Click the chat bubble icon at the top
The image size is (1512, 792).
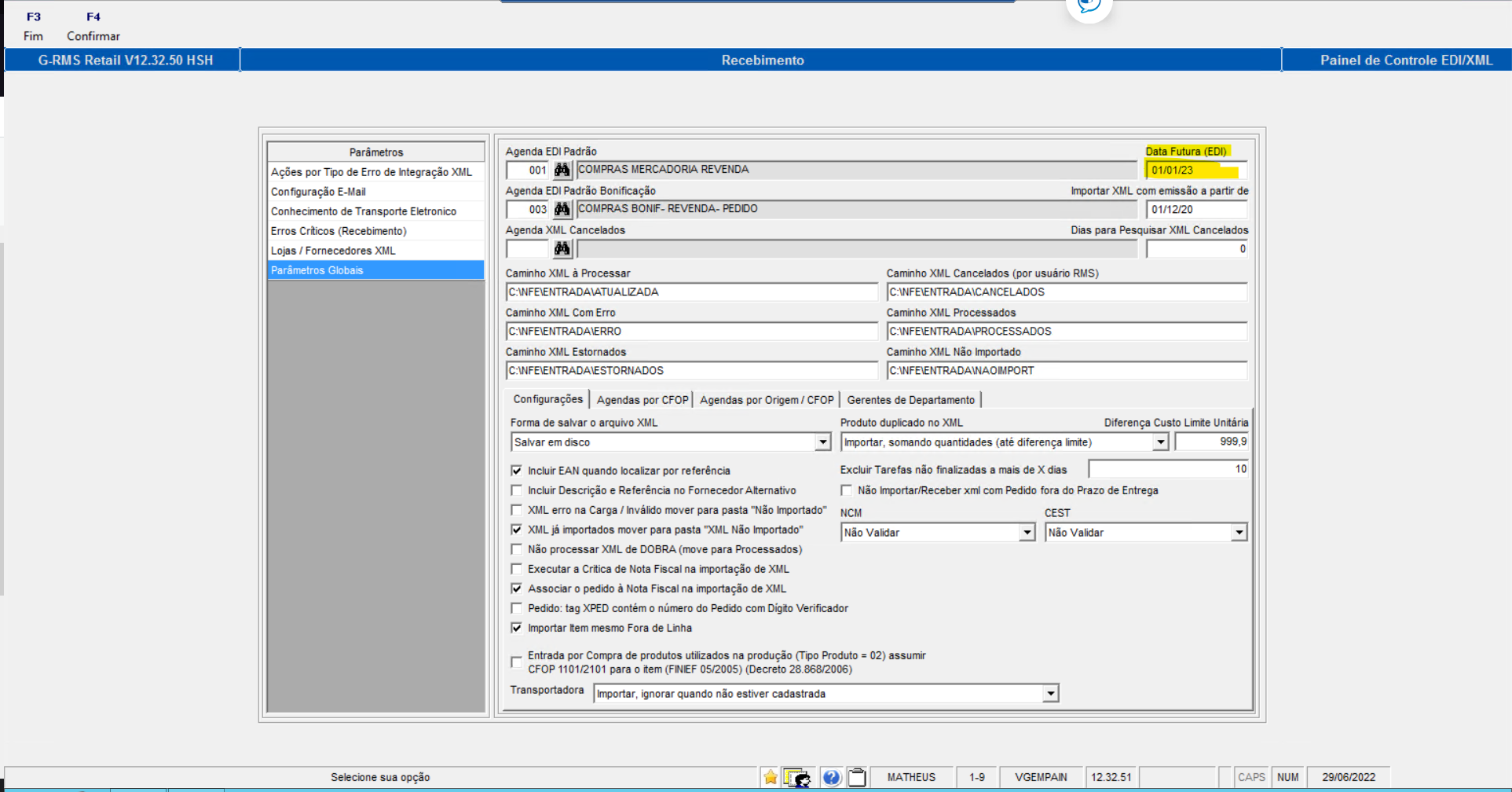1089,7
